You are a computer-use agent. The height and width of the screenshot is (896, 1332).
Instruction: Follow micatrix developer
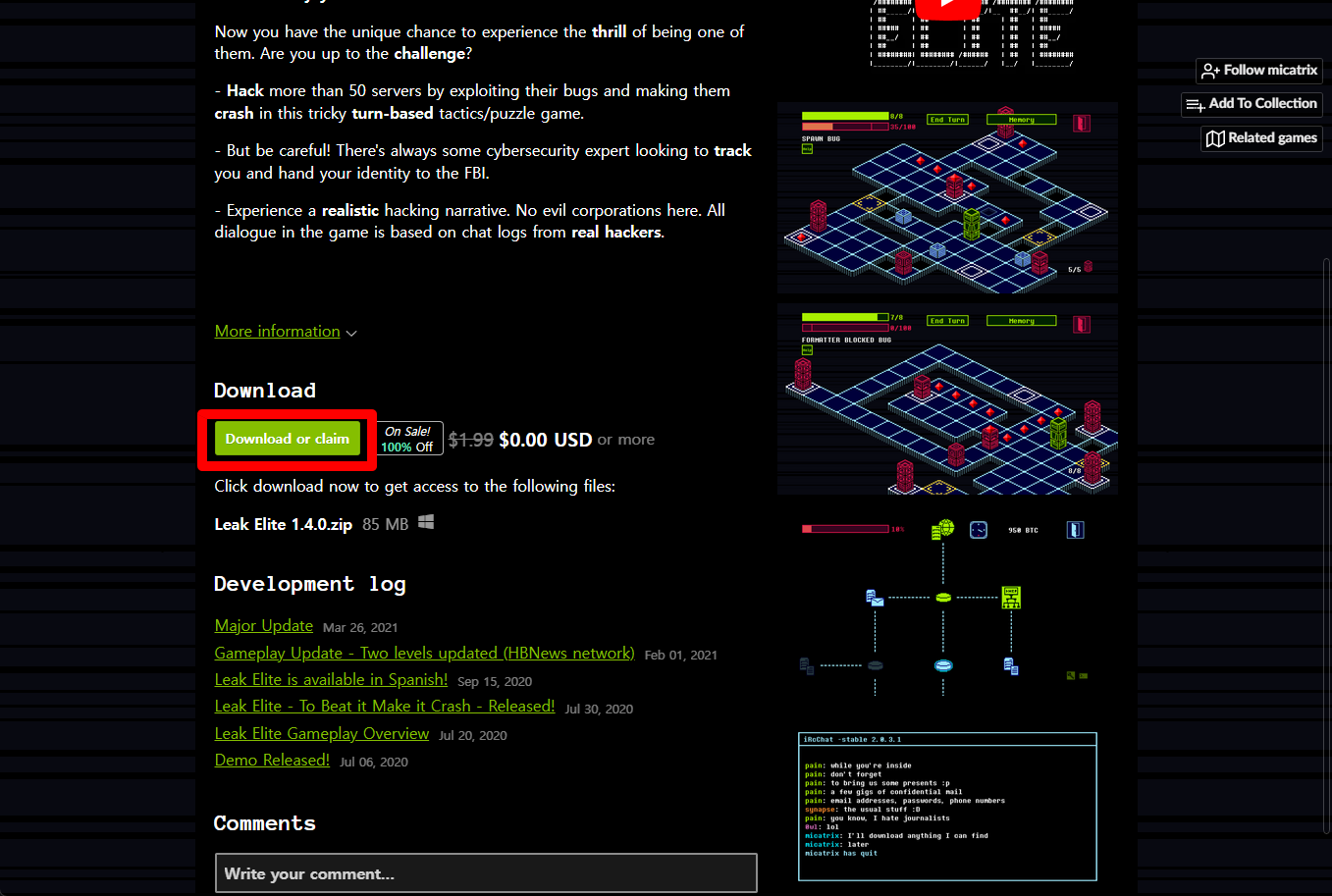pos(1258,71)
